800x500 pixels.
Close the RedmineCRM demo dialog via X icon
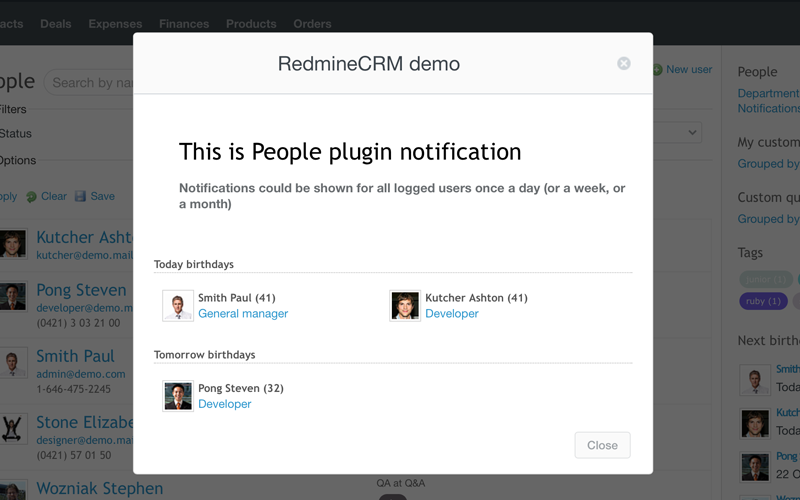[624, 64]
